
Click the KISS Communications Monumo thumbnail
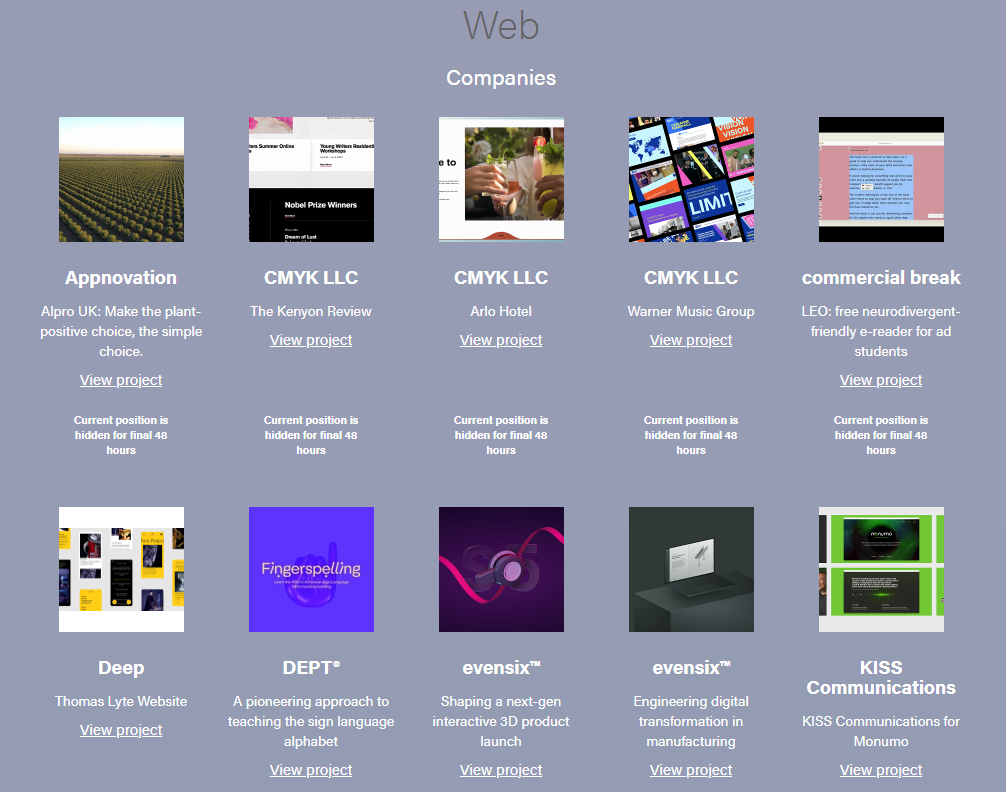[881, 569]
